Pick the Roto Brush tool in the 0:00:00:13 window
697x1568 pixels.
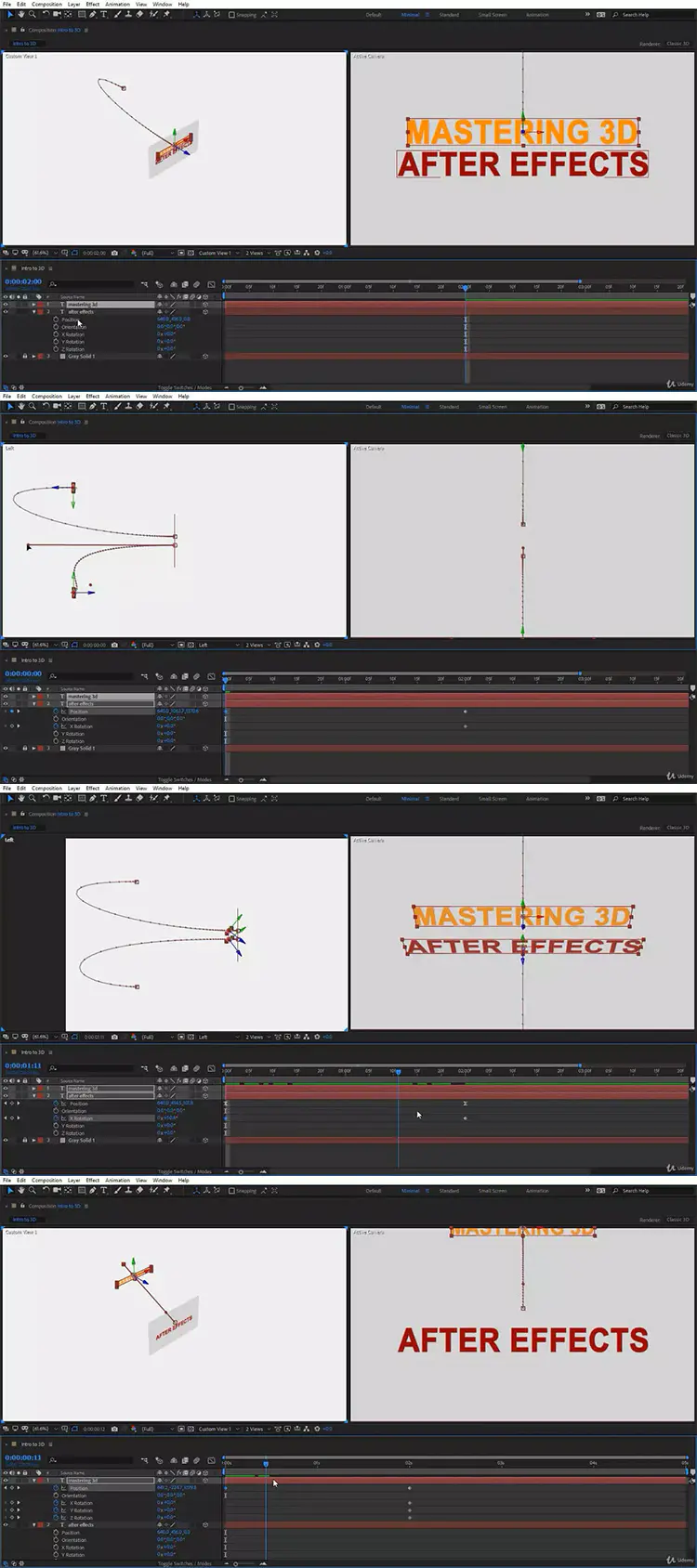pyautogui.click(x=152, y=1191)
